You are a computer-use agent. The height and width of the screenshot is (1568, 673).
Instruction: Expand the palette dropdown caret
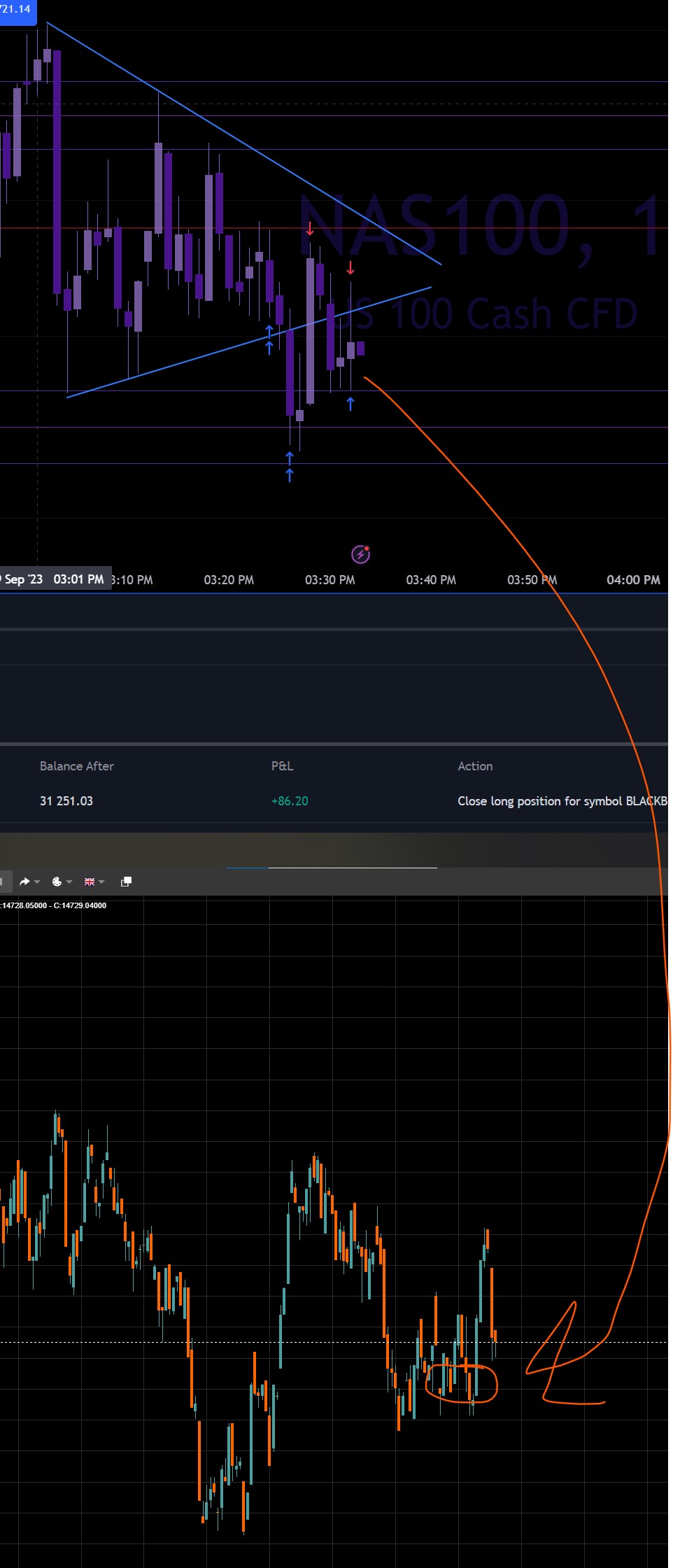point(69,882)
